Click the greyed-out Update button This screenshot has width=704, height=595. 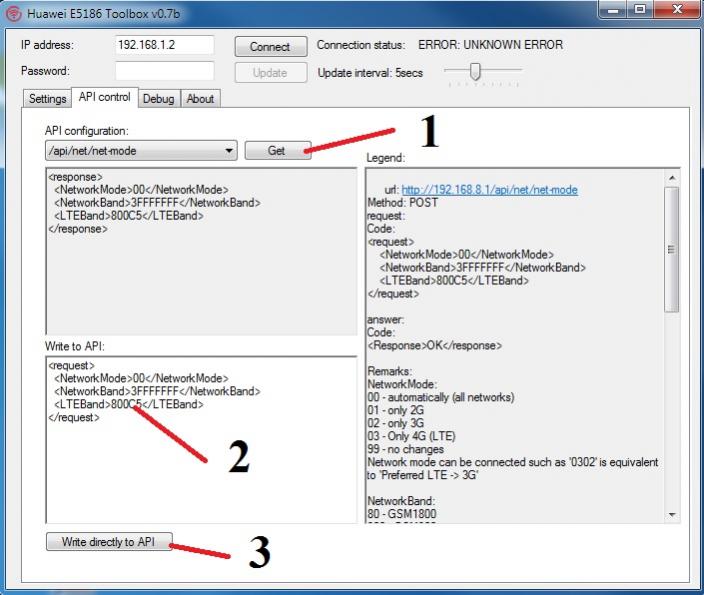pos(271,73)
